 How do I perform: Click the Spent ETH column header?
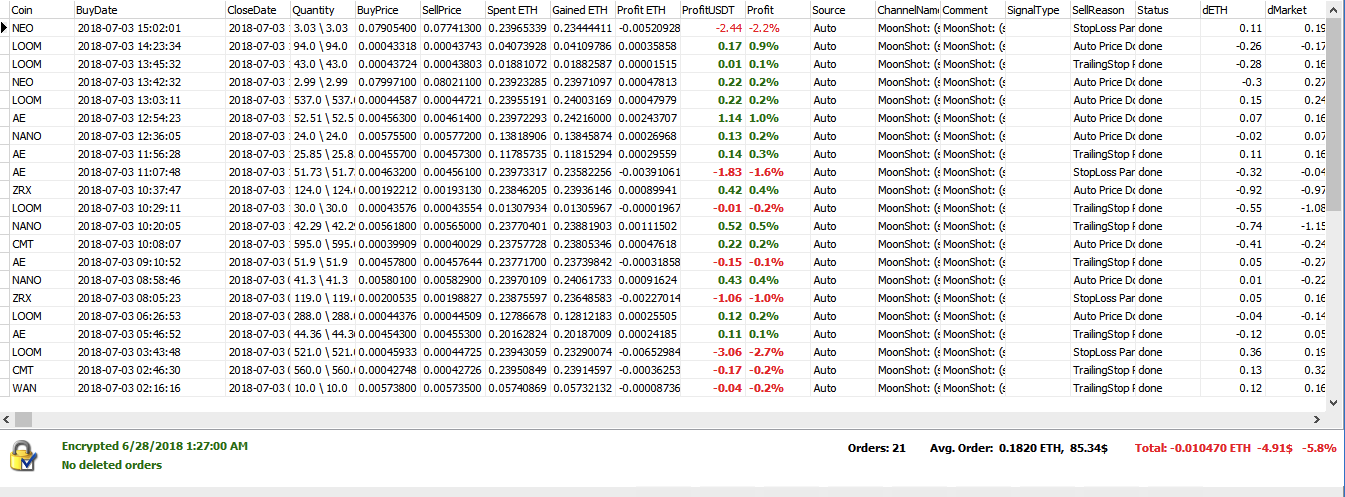pyautogui.click(x=517, y=9)
